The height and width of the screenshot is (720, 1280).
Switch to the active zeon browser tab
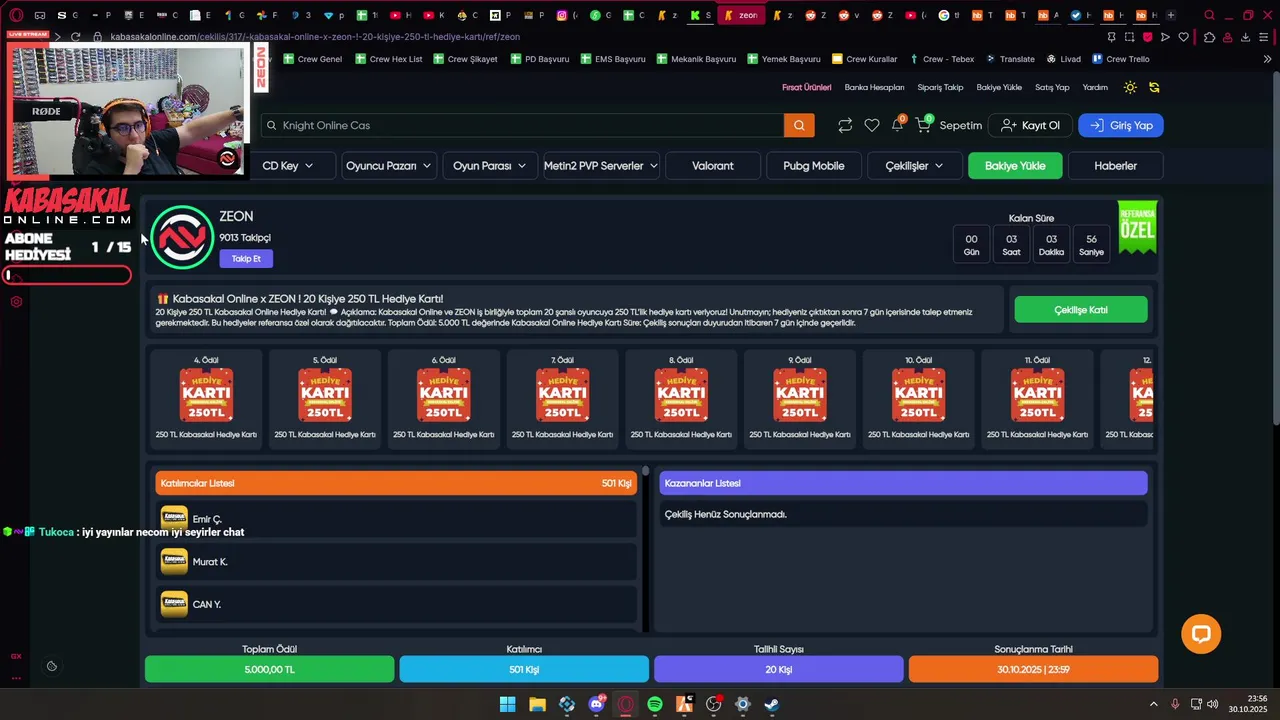tap(742, 15)
